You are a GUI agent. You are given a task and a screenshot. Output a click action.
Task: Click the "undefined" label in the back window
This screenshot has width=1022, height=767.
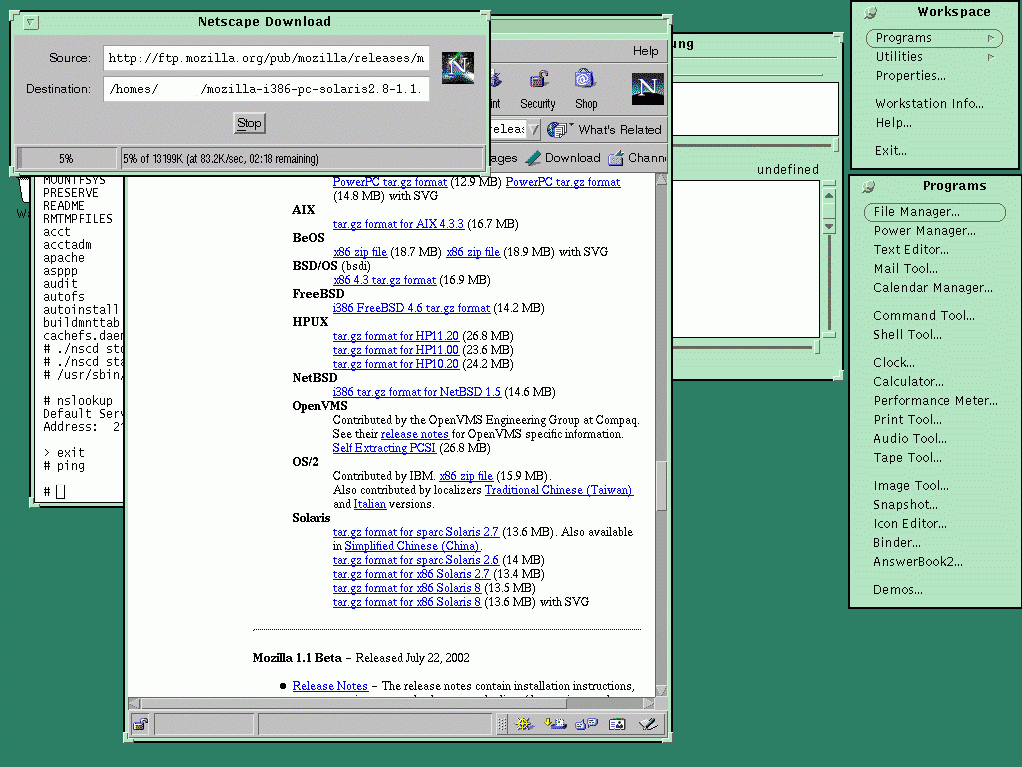coord(787,169)
